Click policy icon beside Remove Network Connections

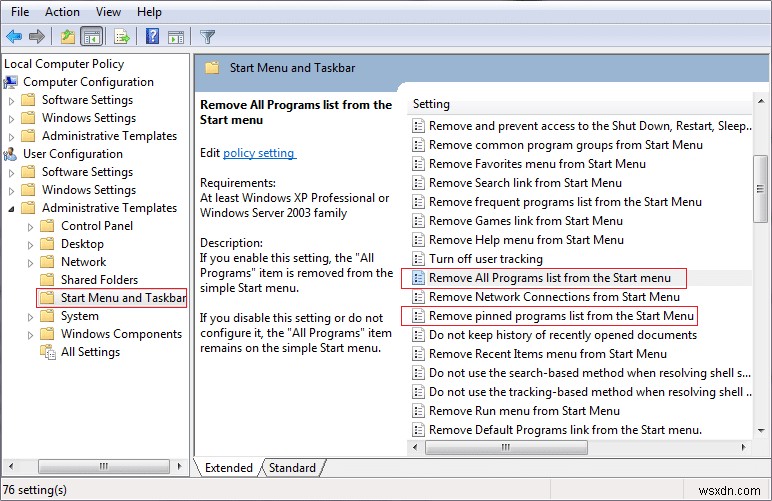418,297
